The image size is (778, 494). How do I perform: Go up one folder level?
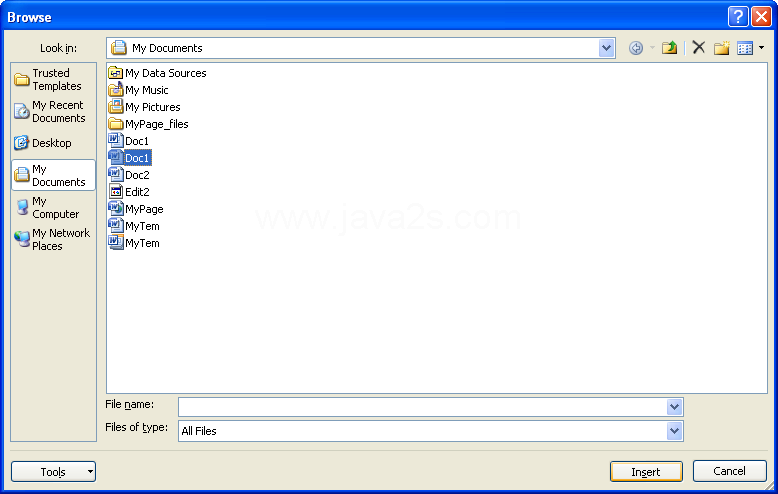coord(669,48)
